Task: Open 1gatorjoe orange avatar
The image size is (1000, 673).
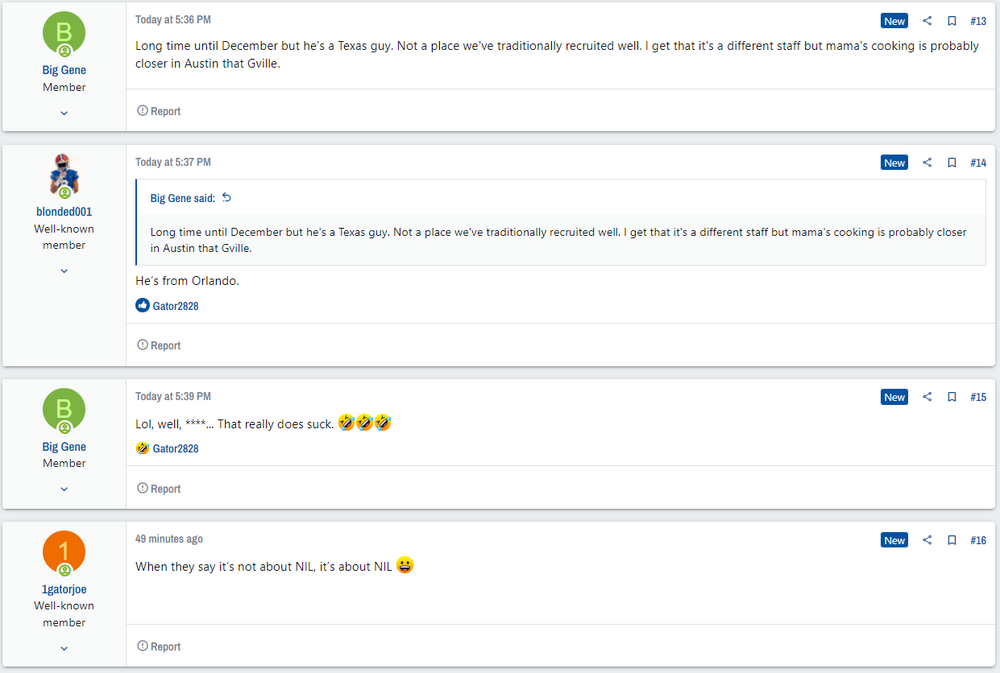Action: [x=64, y=553]
